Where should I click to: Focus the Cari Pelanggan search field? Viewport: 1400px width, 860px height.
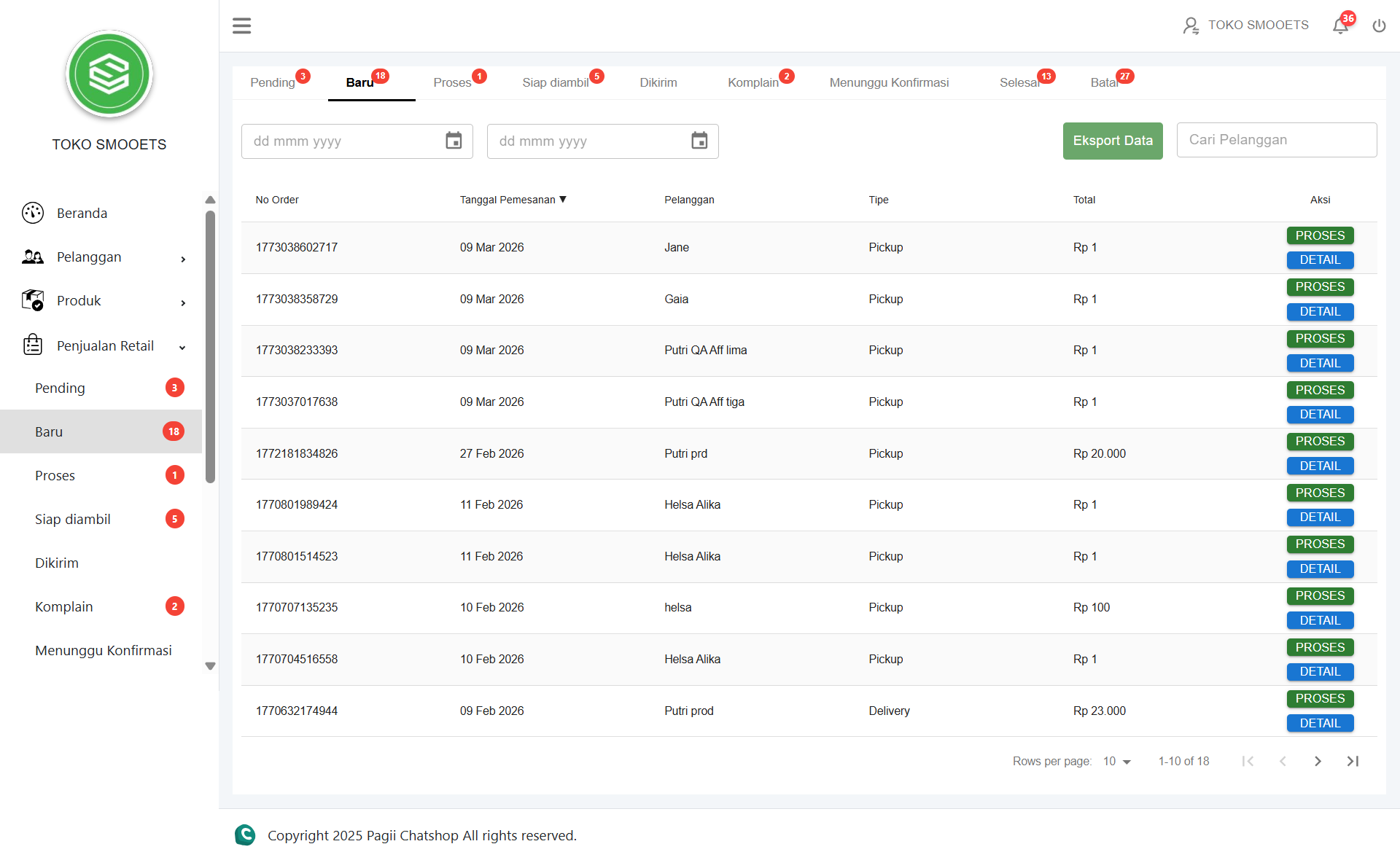pos(1276,140)
